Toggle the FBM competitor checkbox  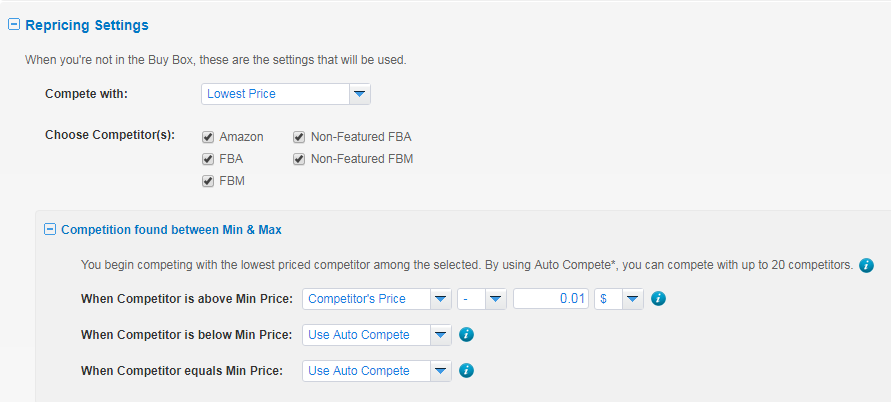(208, 181)
